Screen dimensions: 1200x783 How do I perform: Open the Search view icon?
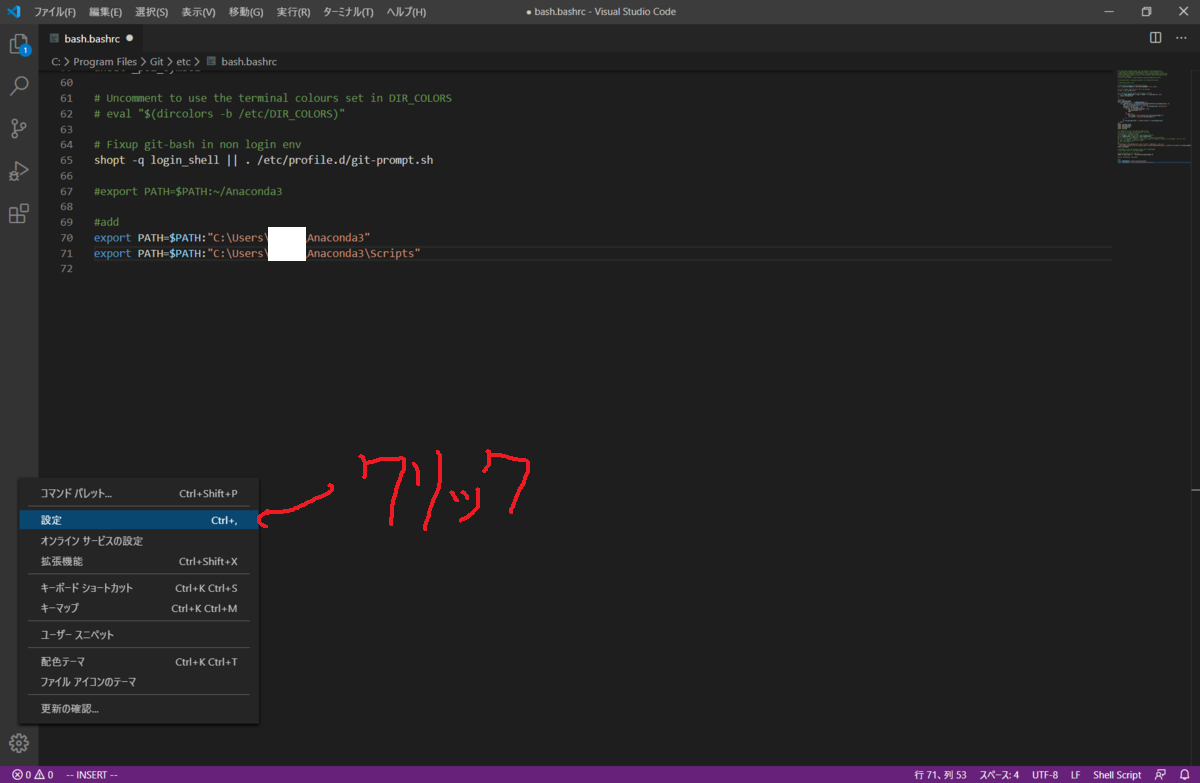19,86
